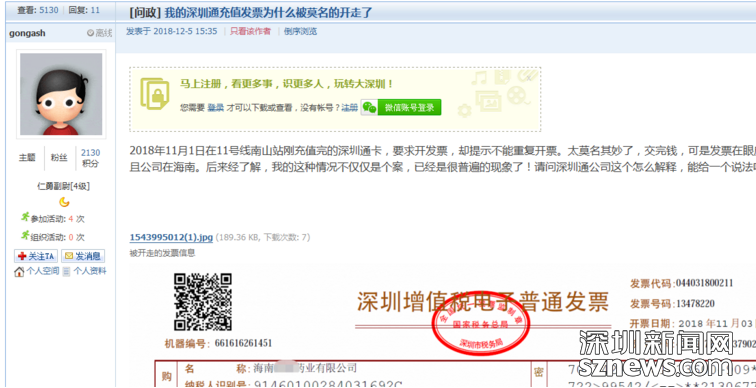Open attachment 1543995012(1).jpg
Viewport: 756px width, 388px height.
[171, 238]
